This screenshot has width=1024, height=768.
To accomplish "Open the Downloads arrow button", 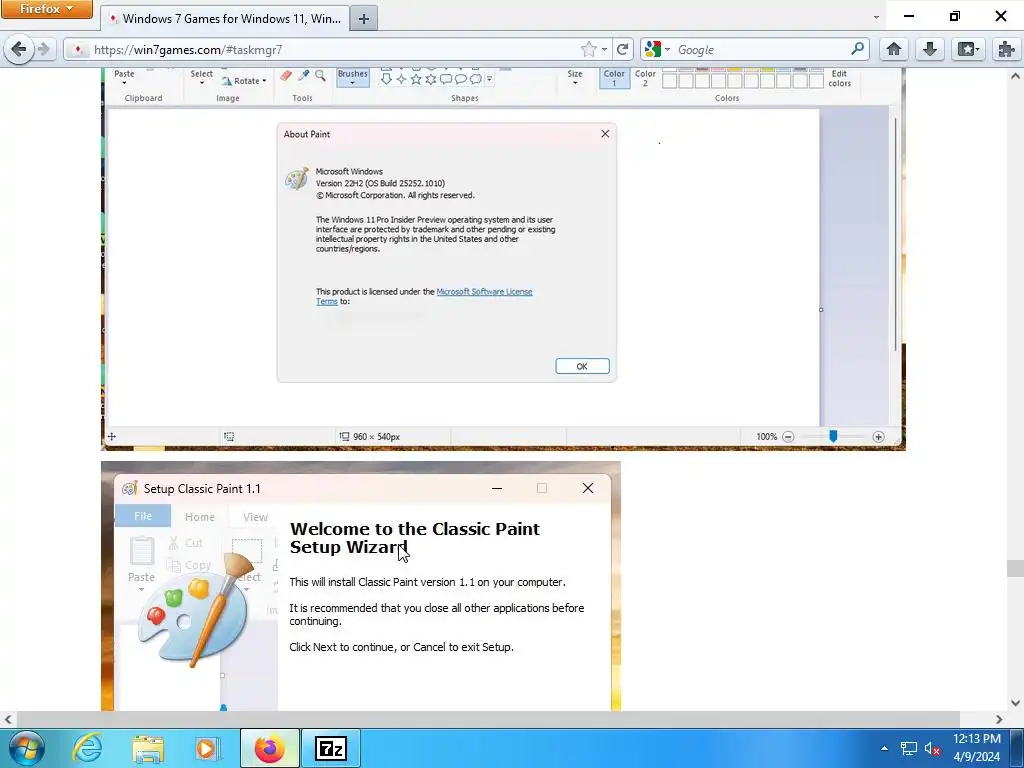I will tap(931, 50).
